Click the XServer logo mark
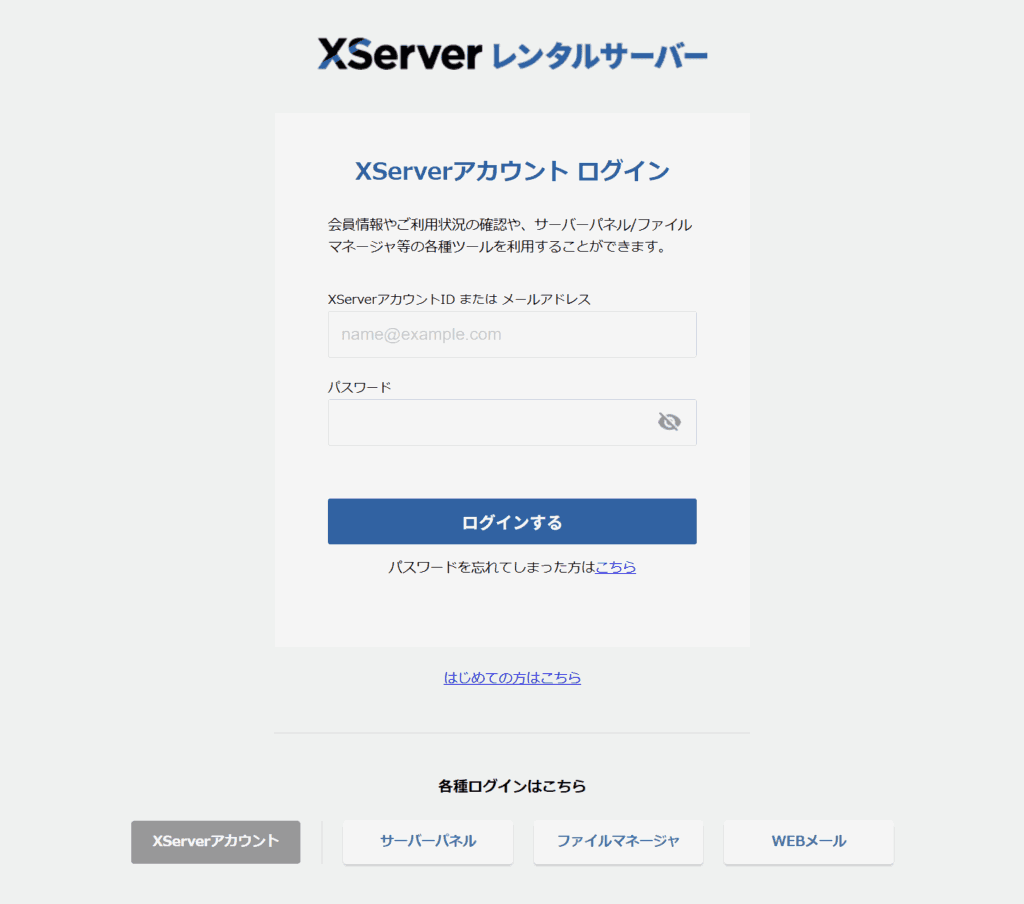Viewport: 1024px width, 904px height. click(400, 54)
